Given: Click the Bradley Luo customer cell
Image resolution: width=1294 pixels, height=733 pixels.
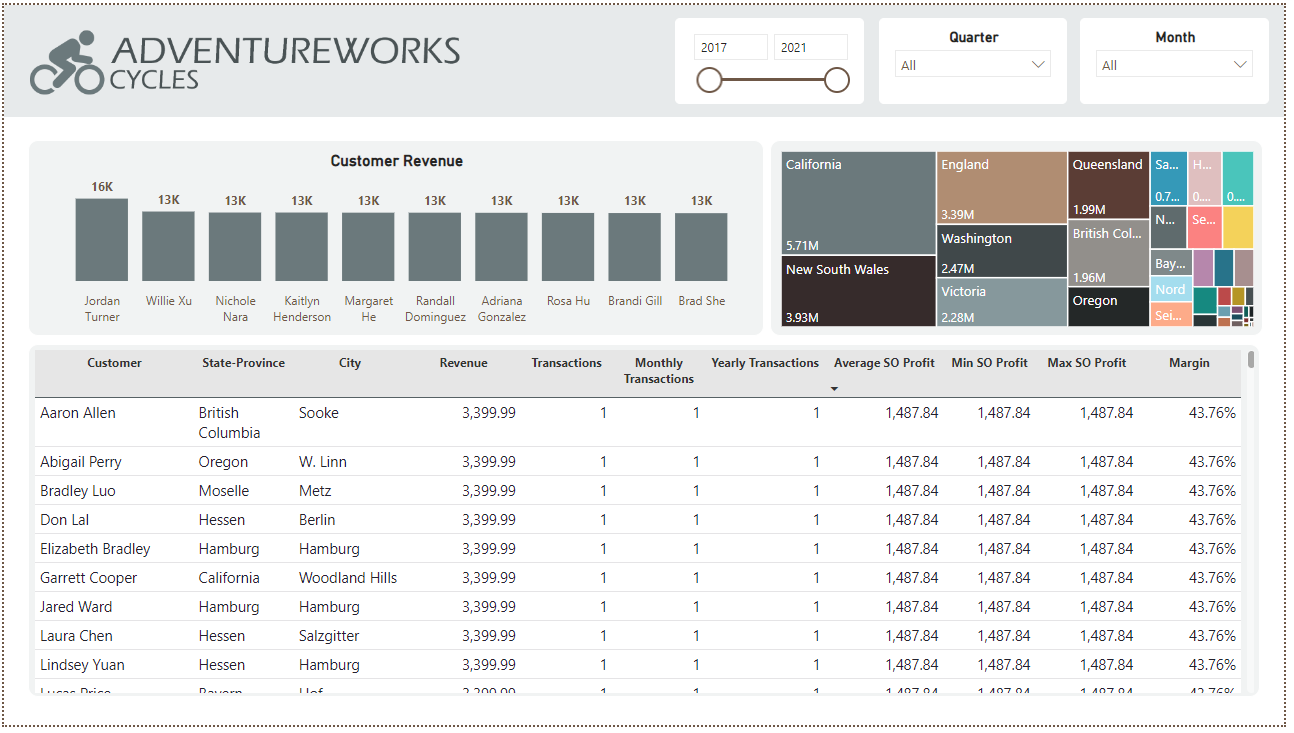Looking at the screenshot, I should coord(78,491).
